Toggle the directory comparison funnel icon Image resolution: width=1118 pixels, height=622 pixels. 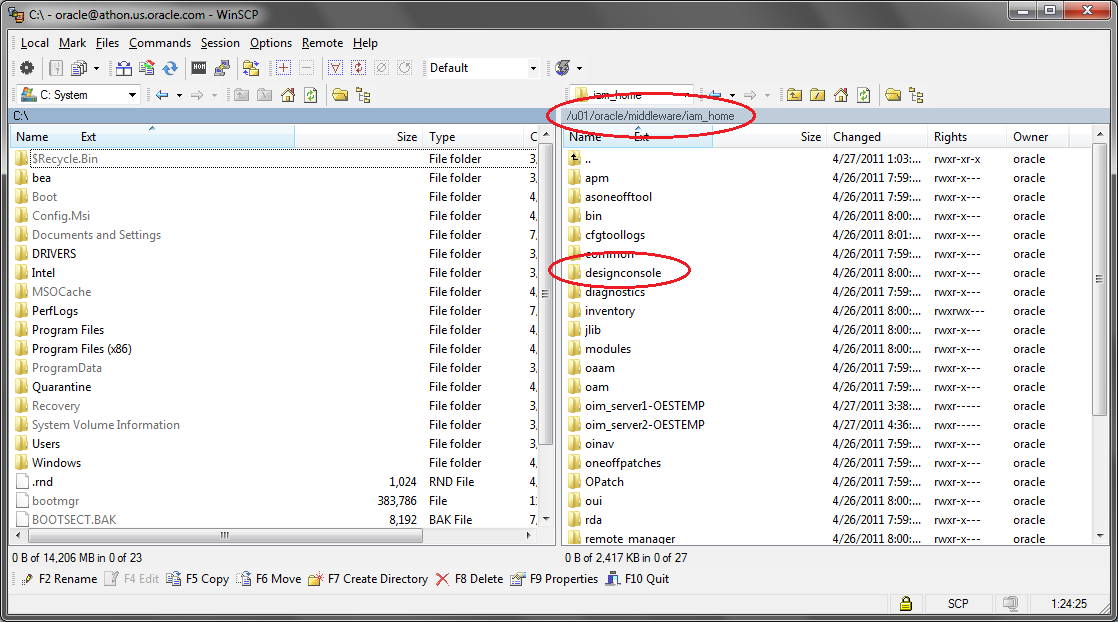334,67
